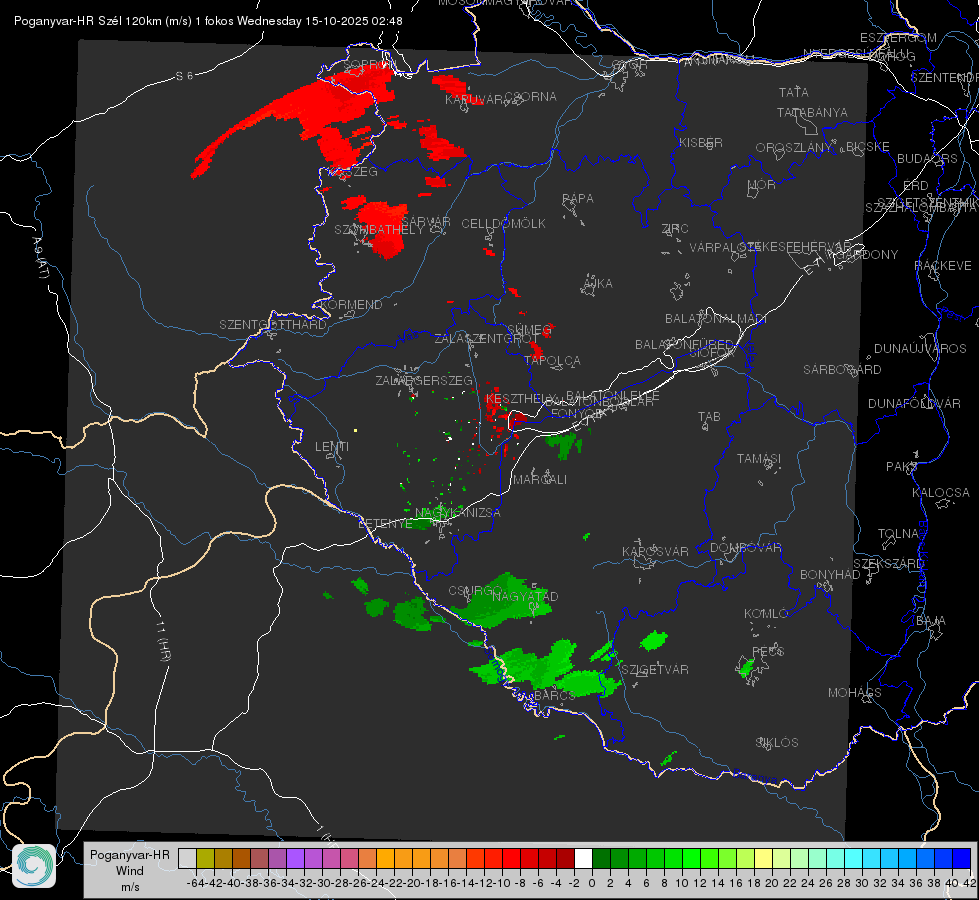Screen dimensions: 979x900
Task: Click the CELLDOMOLK town label
Action: point(503,224)
